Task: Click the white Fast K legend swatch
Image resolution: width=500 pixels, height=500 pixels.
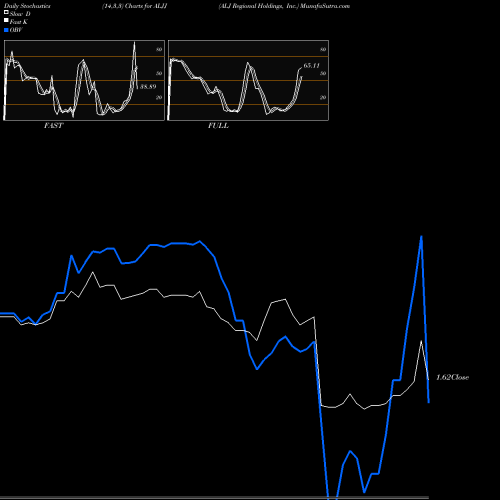Action: pos(6,21)
